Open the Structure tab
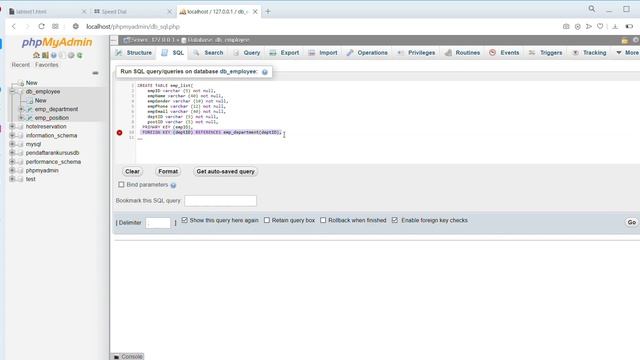Viewport: 640px width, 360px height. pyautogui.click(x=134, y=53)
